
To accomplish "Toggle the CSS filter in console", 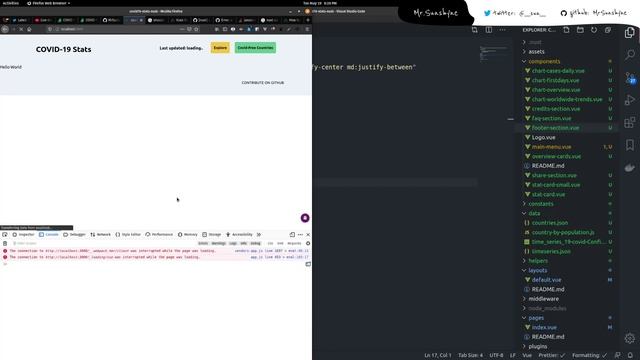I will click(270, 243).
